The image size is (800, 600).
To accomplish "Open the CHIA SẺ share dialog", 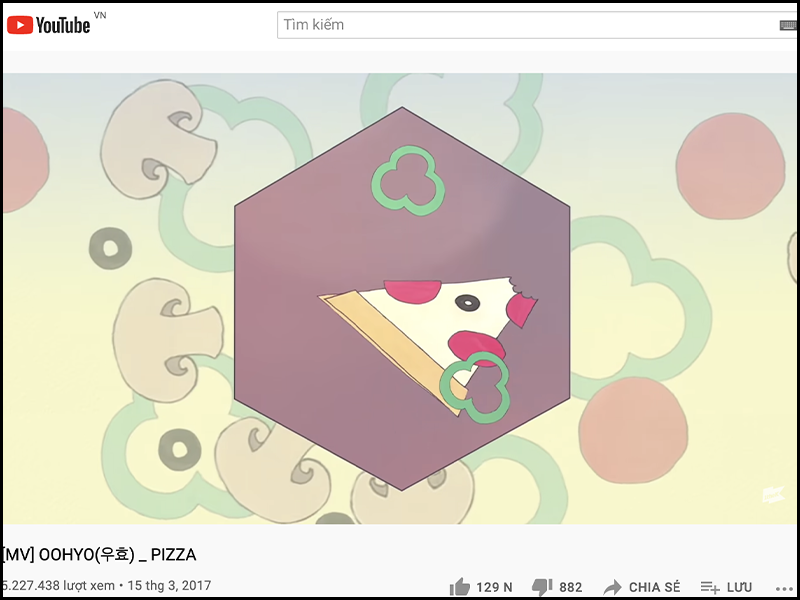I will coord(654,587).
